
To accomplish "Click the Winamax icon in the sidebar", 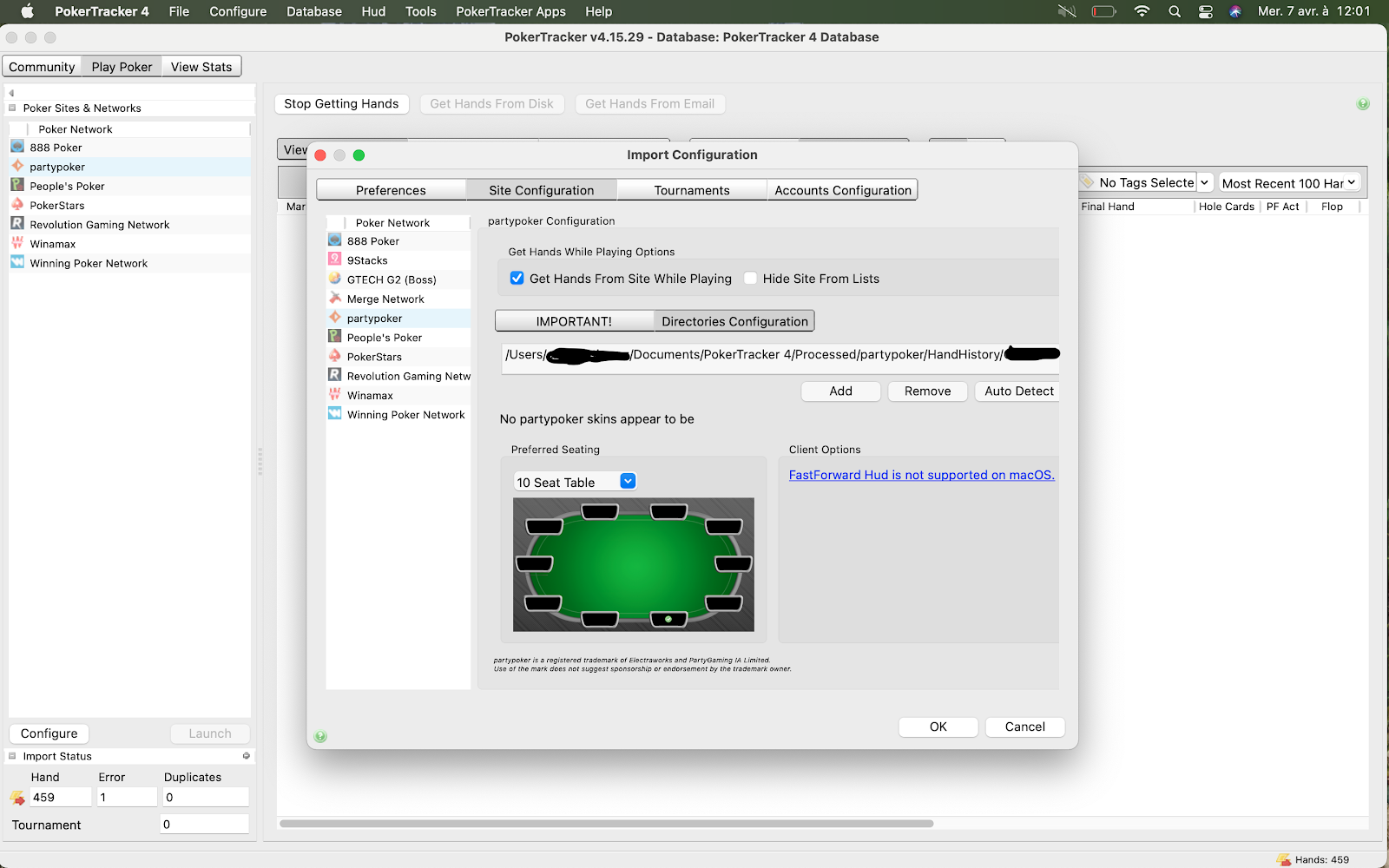I will pyautogui.click(x=335, y=395).
